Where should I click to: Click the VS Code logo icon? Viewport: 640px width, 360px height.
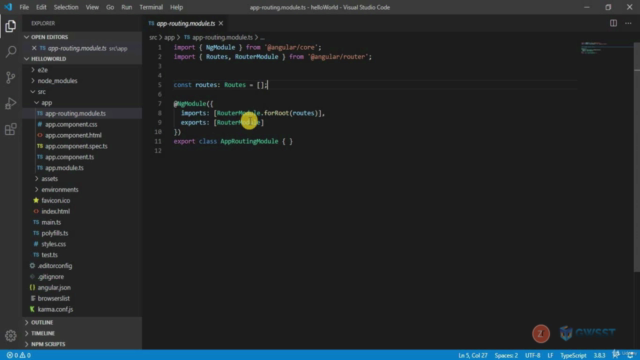8,7
